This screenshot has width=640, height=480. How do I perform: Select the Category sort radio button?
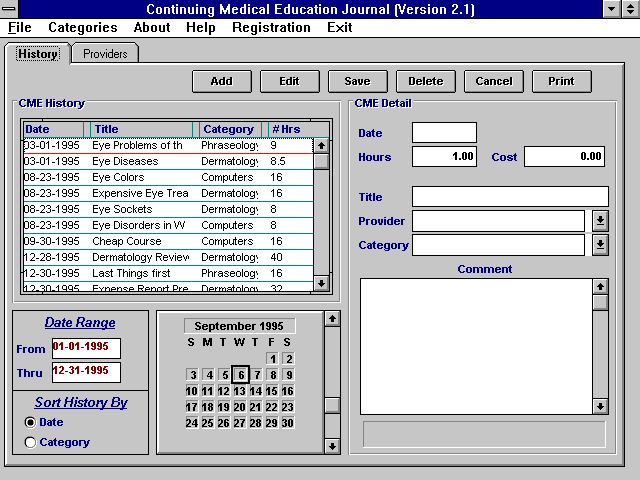pyautogui.click(x=30, y=442)
